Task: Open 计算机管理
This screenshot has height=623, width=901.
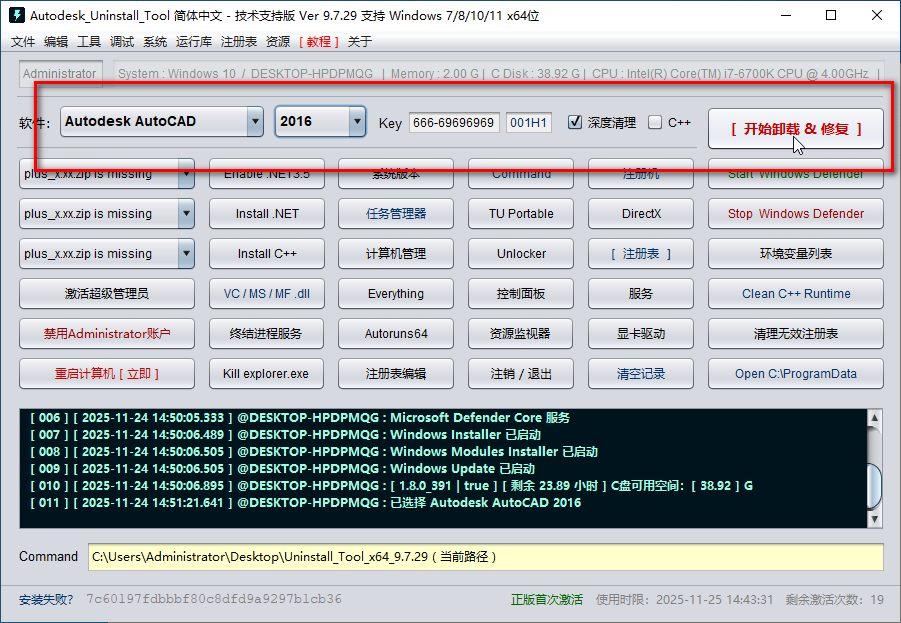Action: (x=396, y=253)
